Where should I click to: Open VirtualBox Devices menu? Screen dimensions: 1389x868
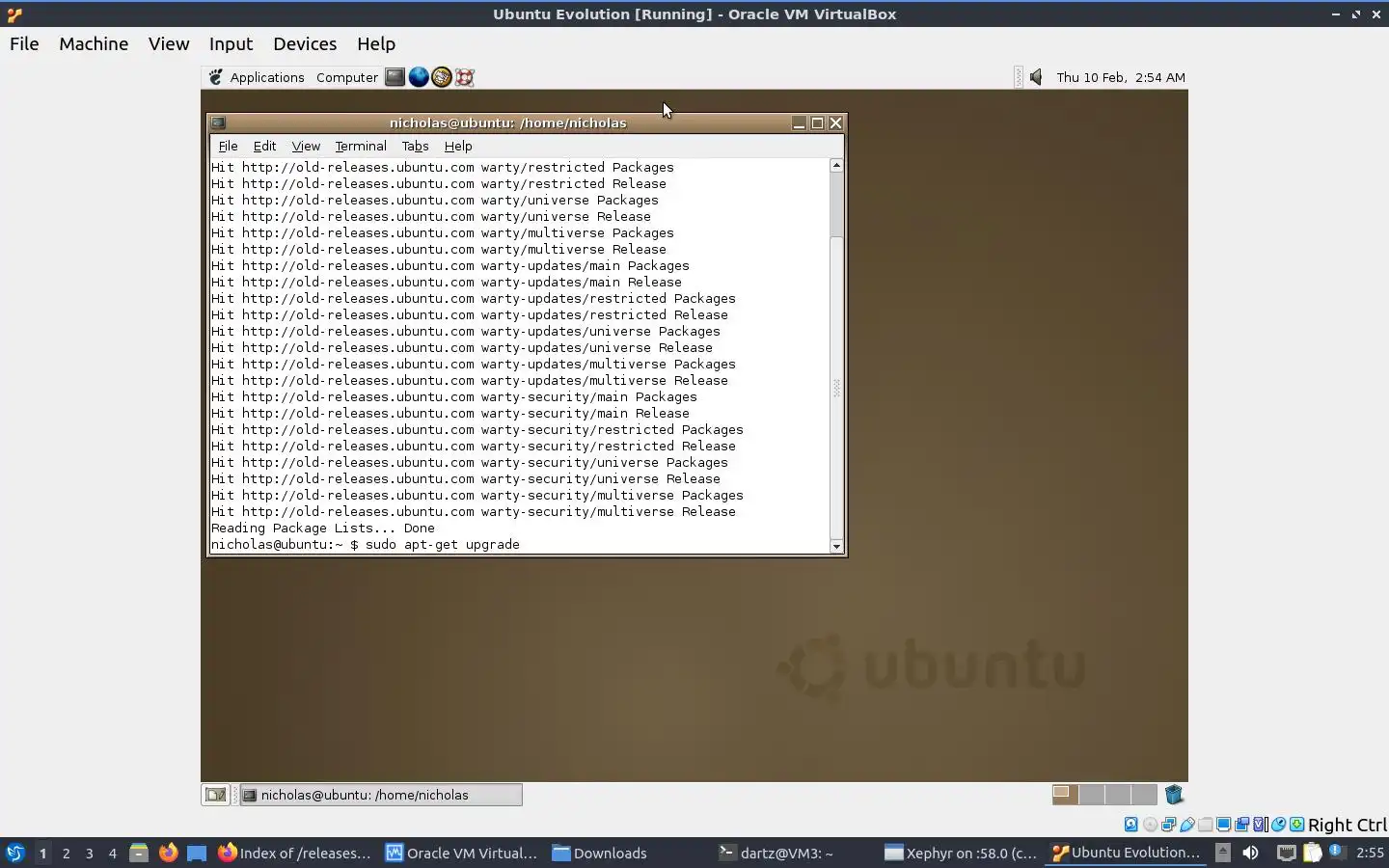tap(305, 43)
